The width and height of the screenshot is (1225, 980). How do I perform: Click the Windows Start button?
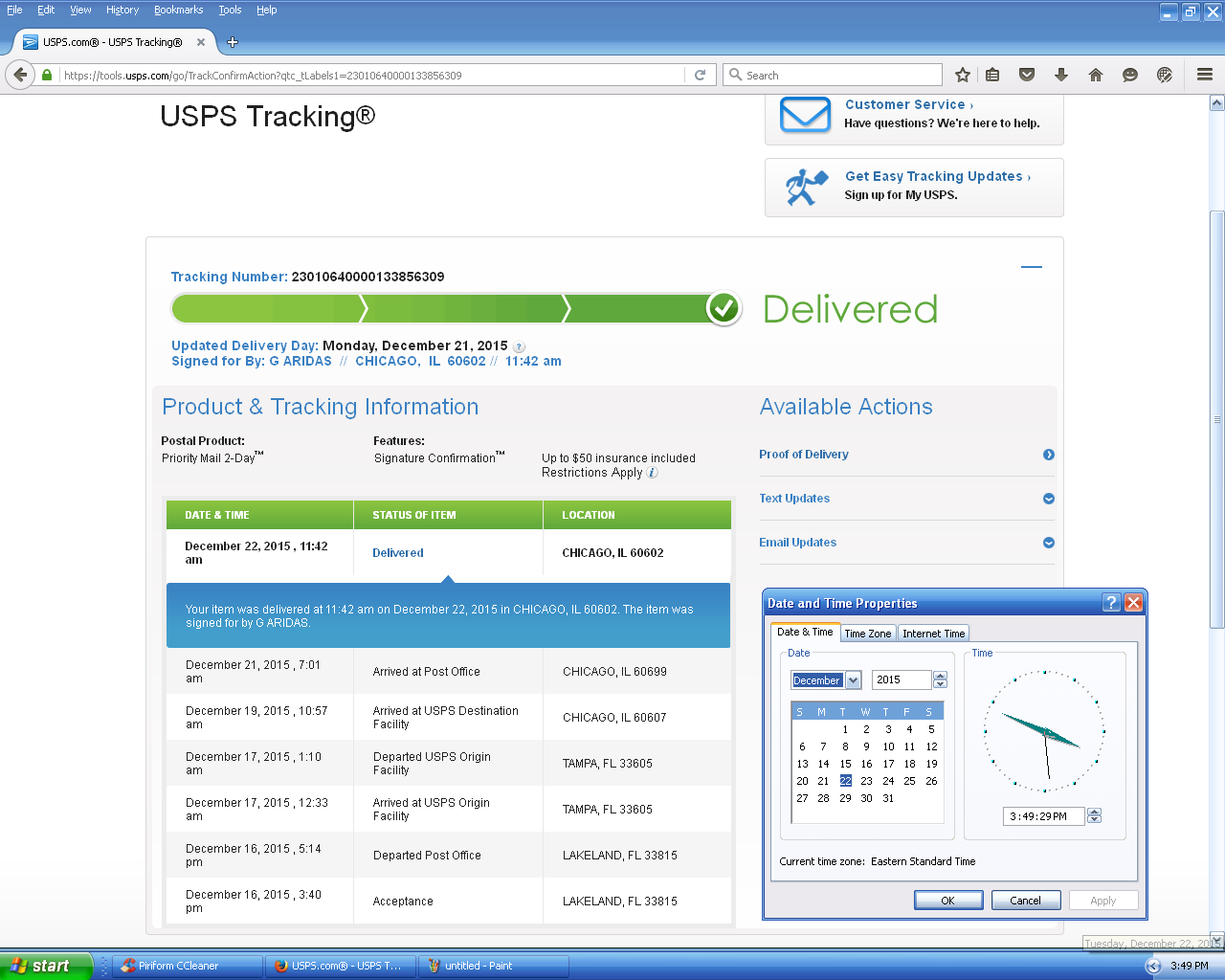tap(46, 966)
